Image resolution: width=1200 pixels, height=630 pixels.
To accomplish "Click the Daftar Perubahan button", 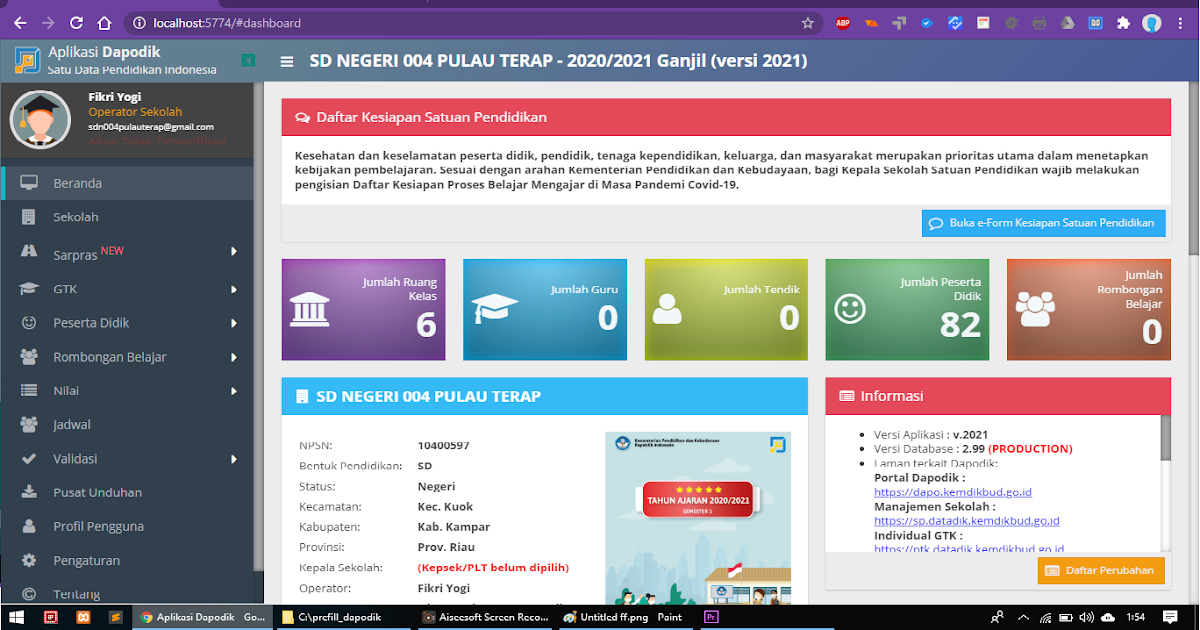I will coord(1101,571).
